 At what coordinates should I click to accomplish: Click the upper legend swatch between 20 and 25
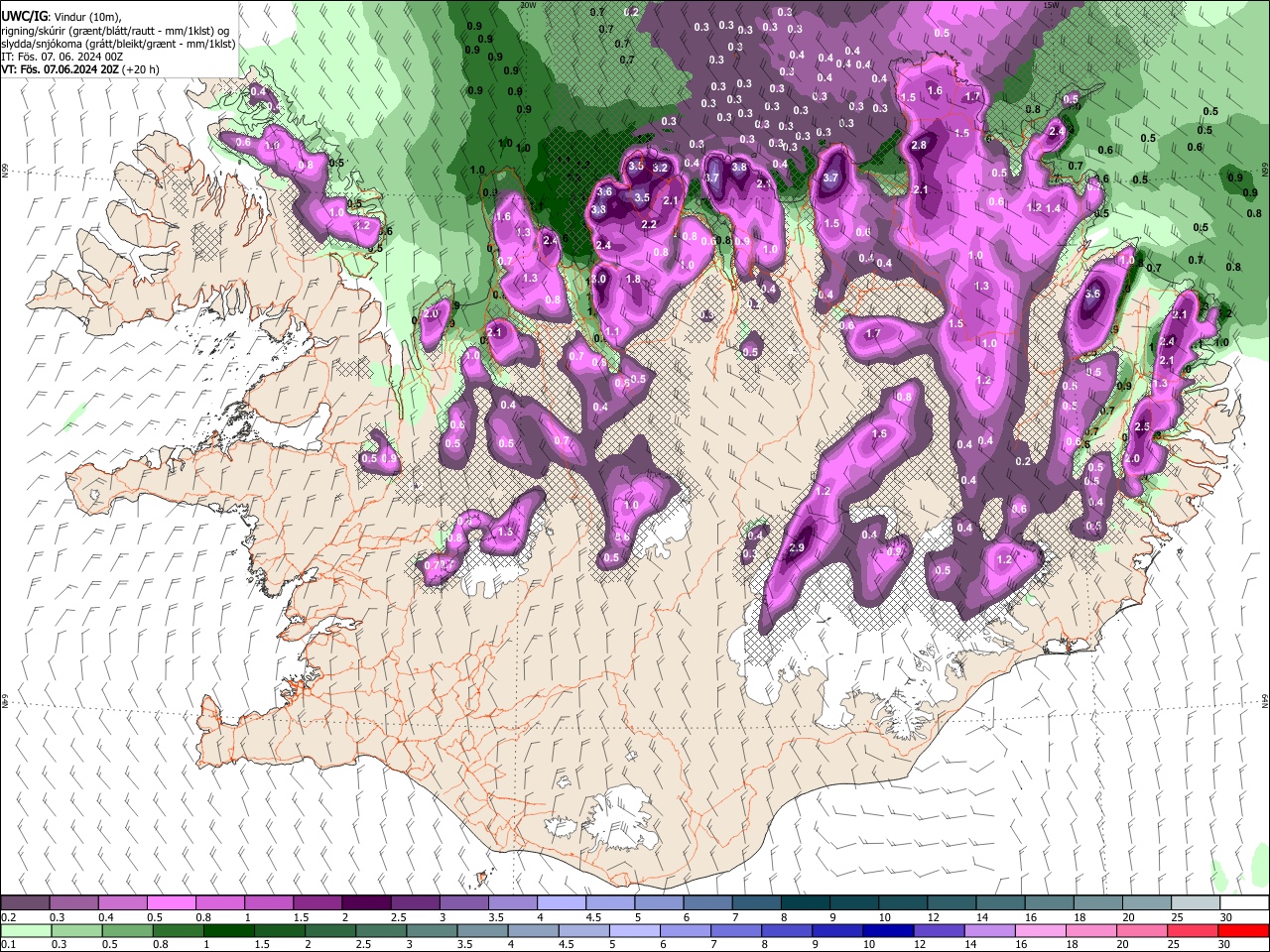[1145, 902]
